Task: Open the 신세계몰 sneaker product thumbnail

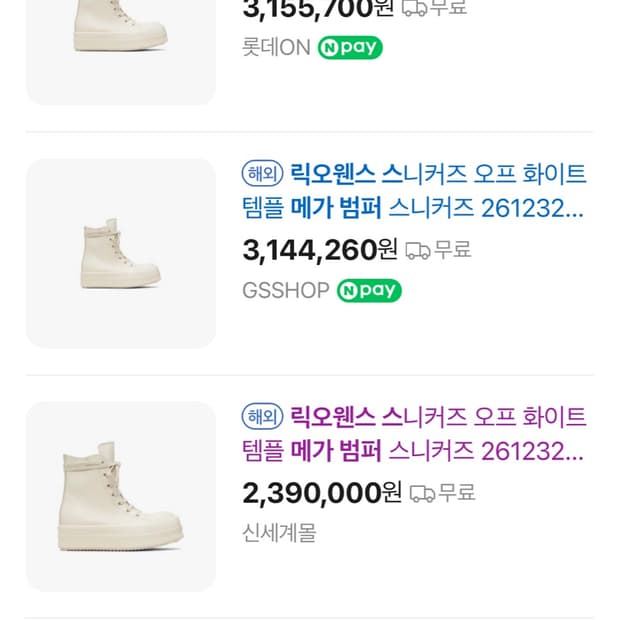Action: pos(121,497)
